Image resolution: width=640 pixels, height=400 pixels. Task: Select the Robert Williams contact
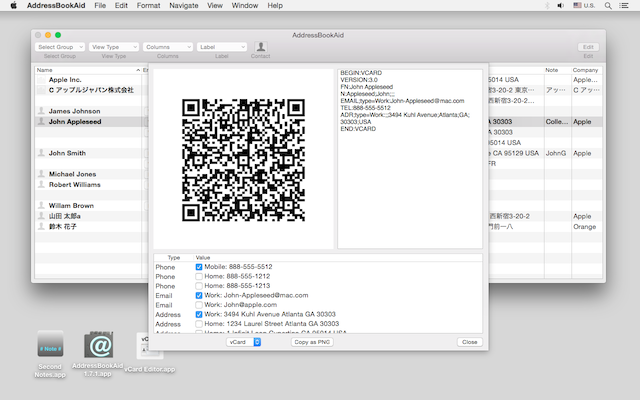pyautogui.click(x=75, y=184)
